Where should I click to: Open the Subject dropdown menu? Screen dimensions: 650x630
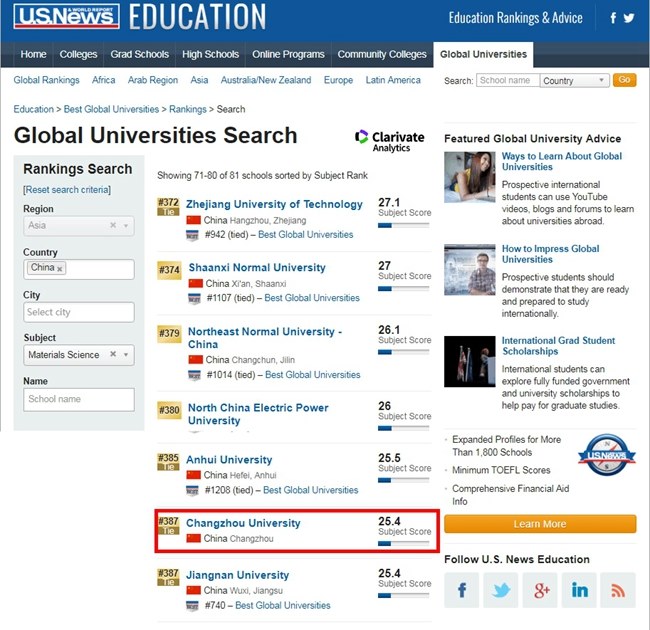click(126, 354)
